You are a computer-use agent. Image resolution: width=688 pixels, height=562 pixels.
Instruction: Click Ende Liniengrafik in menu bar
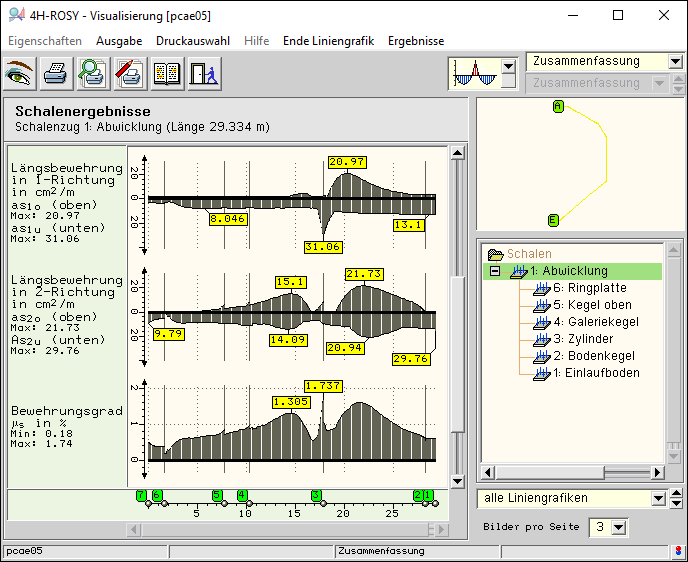coord(328,41)
